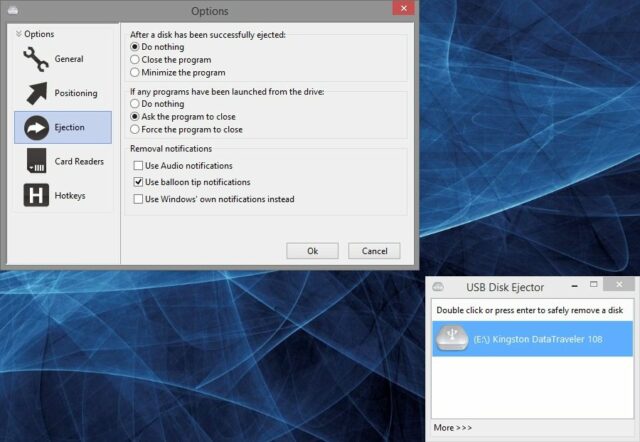Click the Options window title bar icon

point(10,11)
